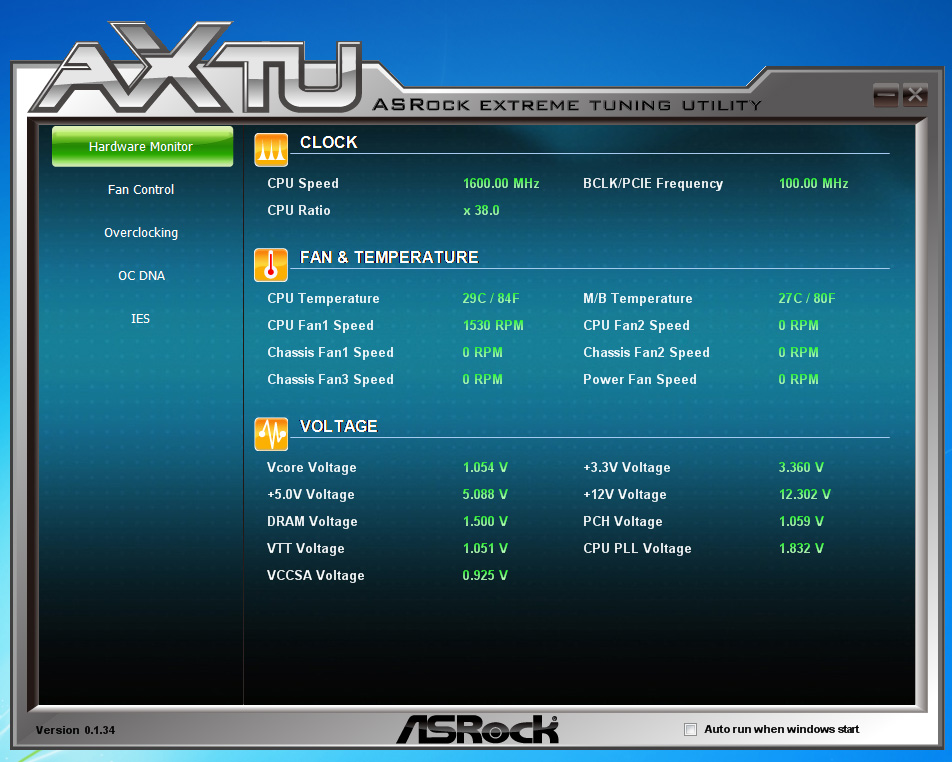Click the PCH Voltage label
Screen dimensions: 952x762
click(622, 522)
